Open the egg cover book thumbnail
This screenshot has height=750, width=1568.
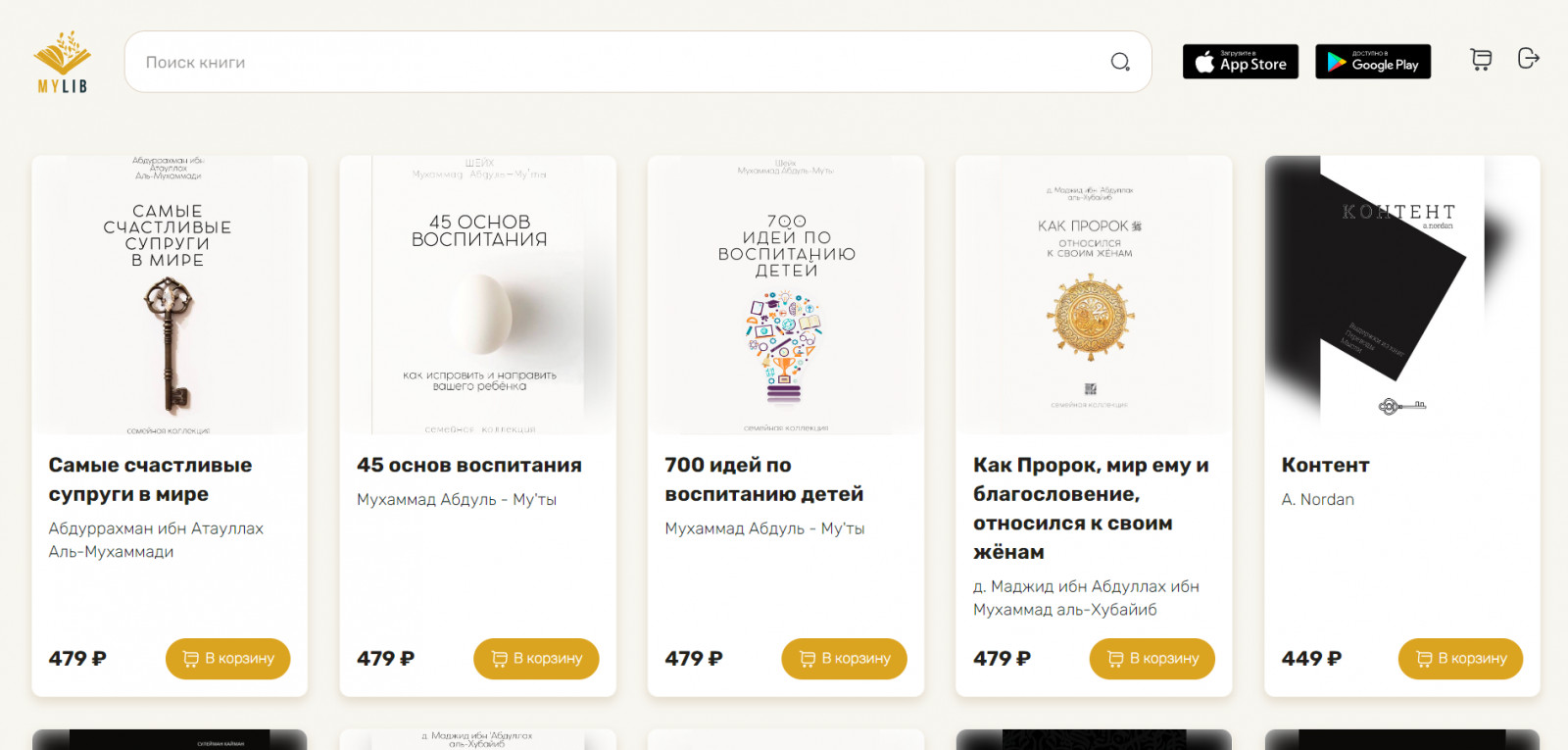[x=478, y=295]
